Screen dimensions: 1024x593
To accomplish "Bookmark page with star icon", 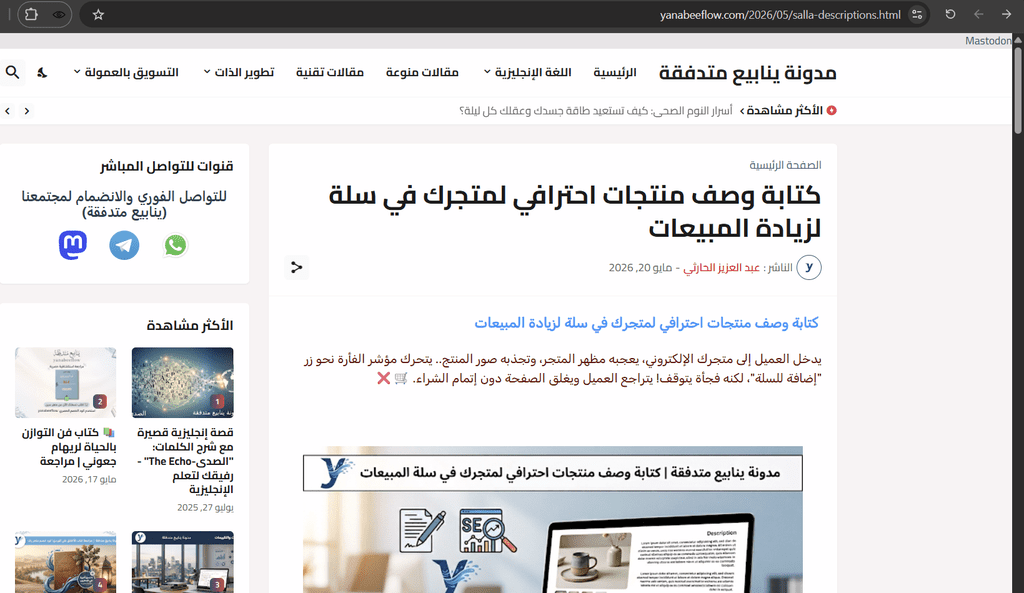I will [x=98, y=14].
